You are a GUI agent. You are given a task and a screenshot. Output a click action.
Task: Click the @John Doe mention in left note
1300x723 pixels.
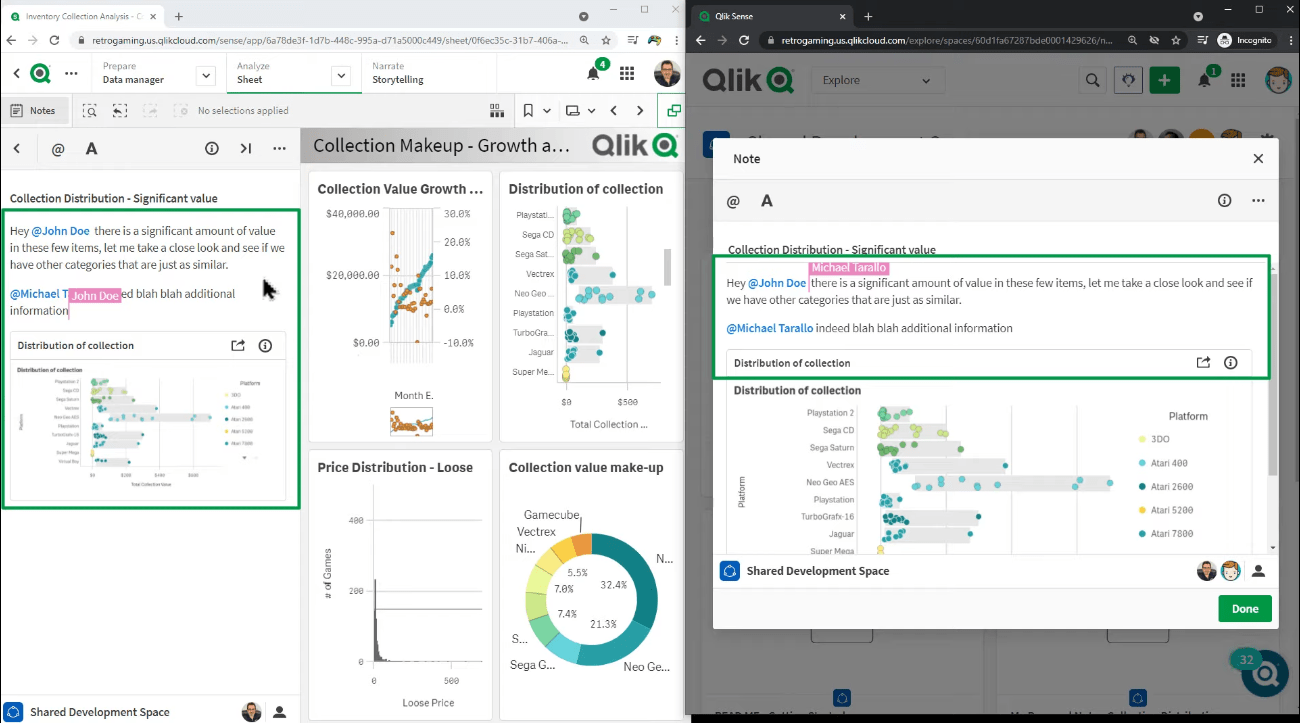60,231
